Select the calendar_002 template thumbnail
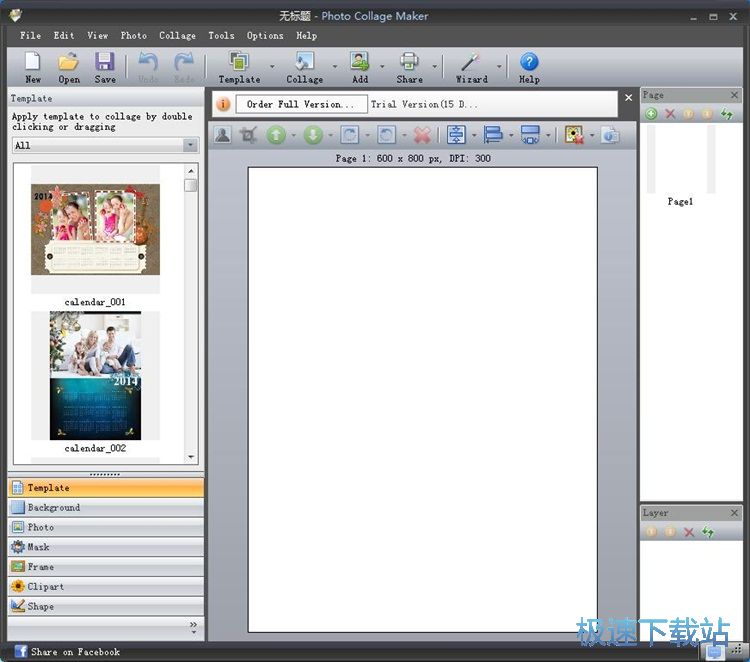This screenshot has height=662, width=750. [95, 376]
